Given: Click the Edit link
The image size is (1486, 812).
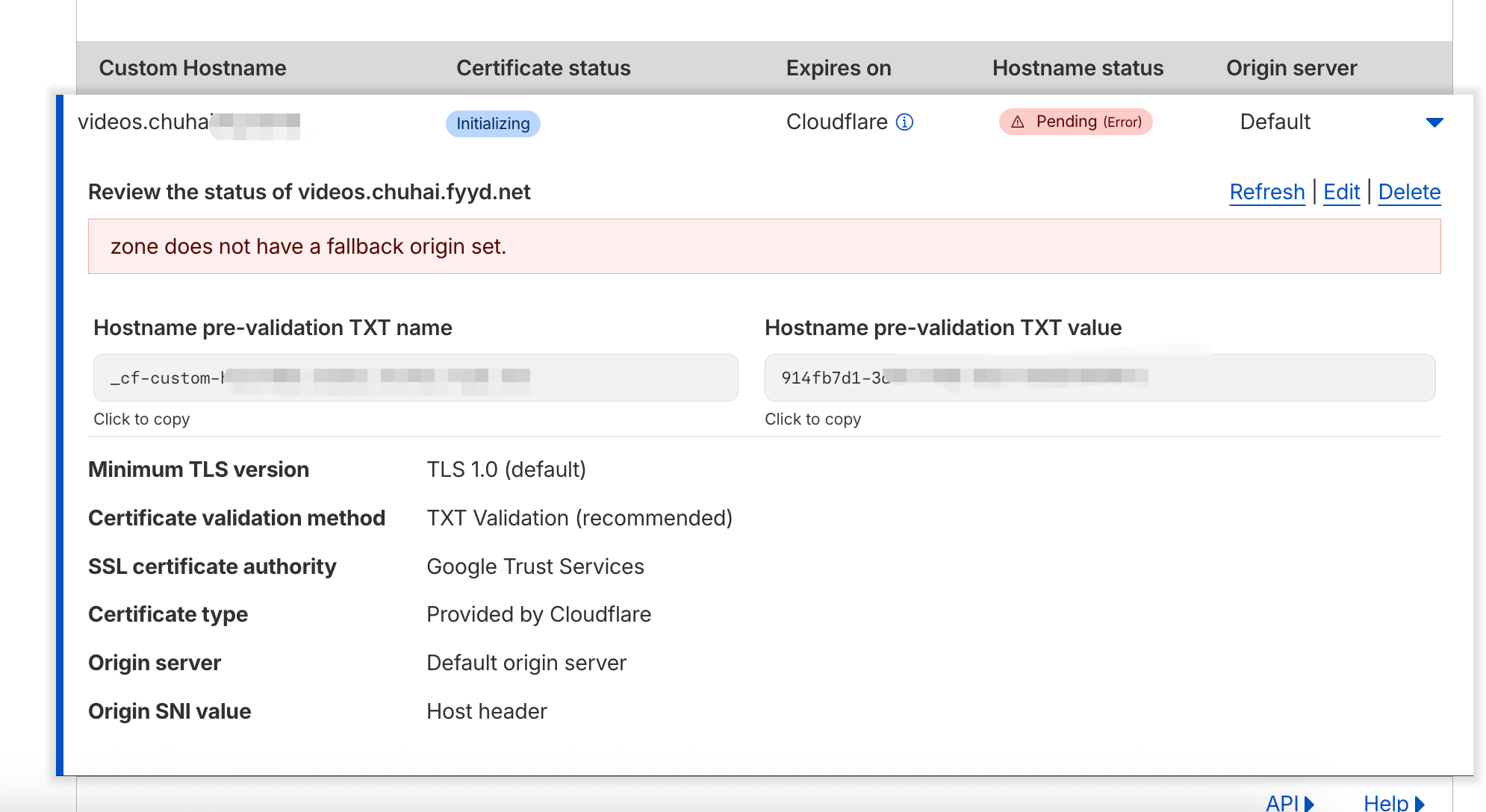Looking at the screenshot, I should pyautogui.click(x=1342, y=192).
